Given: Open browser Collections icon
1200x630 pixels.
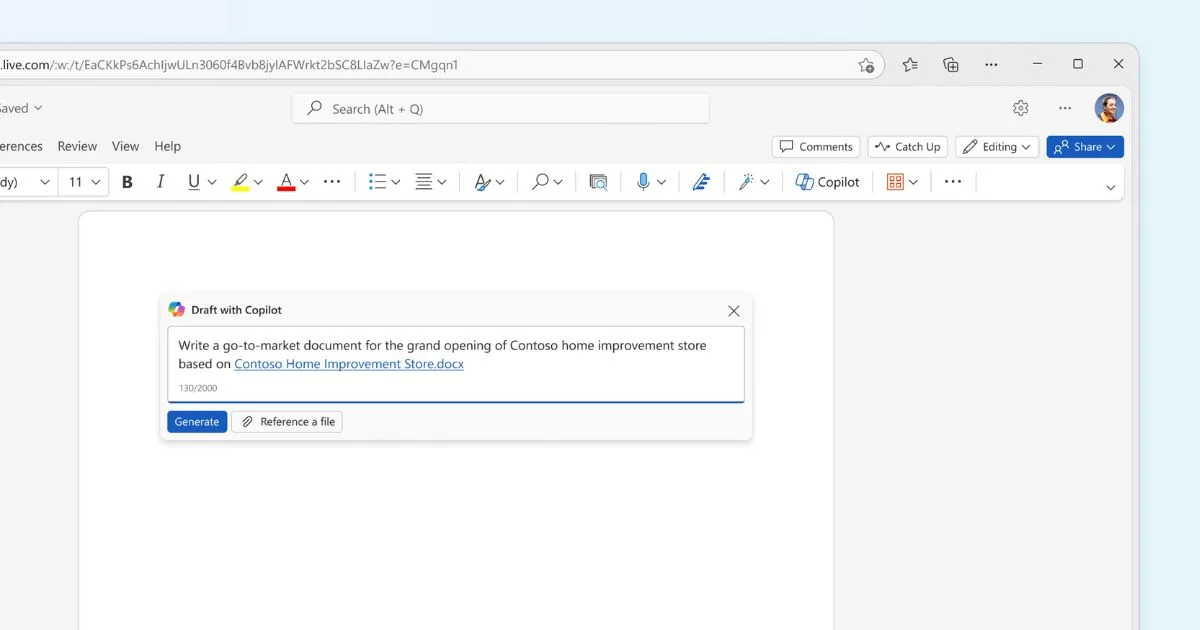Looking at the screenshot, I should pos(950,65).
